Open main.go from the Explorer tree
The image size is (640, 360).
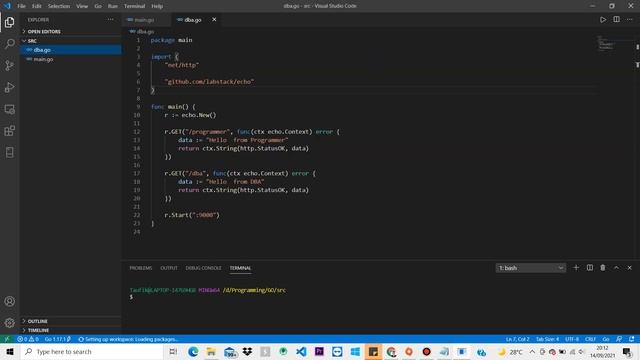(71, 59)
